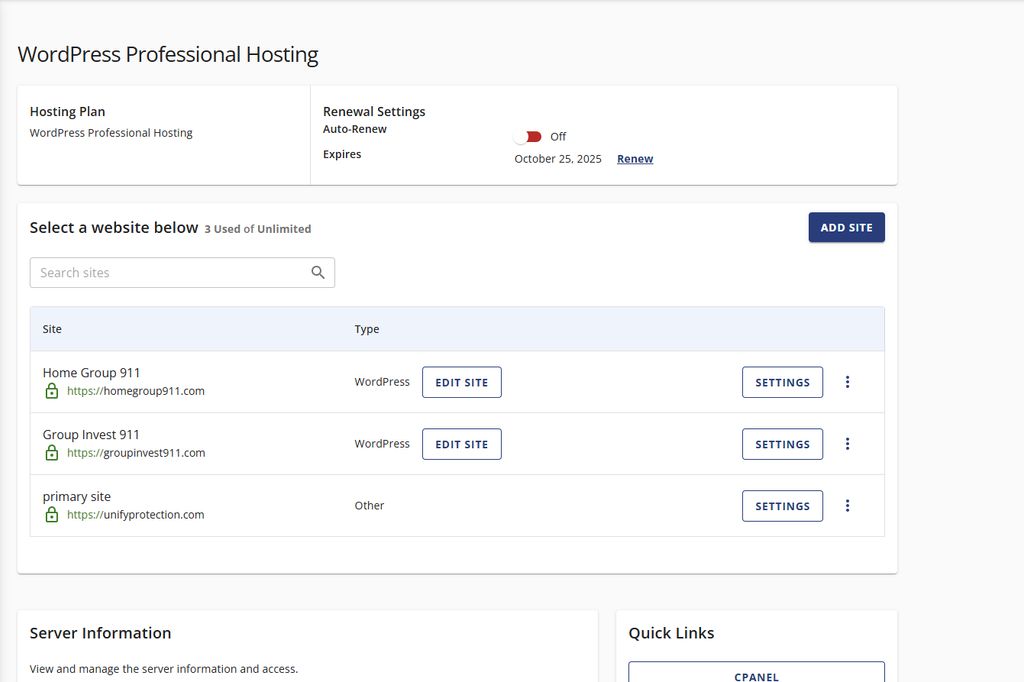Screen dimensions: 1024x682
Task: Open the more-options menu for Home Group 911
Action: (x=847, y=382)
